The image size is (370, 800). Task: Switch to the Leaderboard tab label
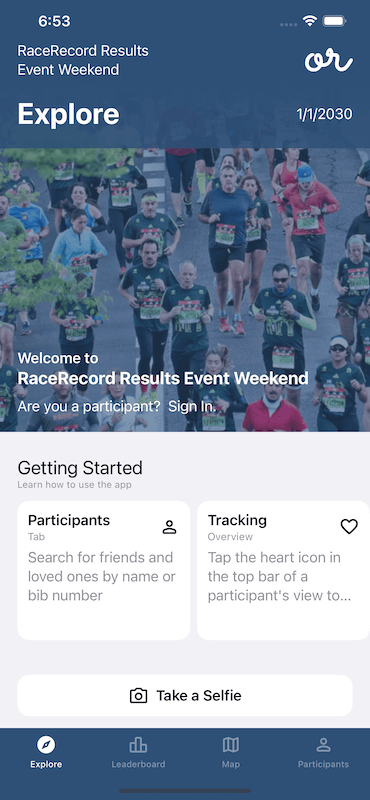point(138,764)
